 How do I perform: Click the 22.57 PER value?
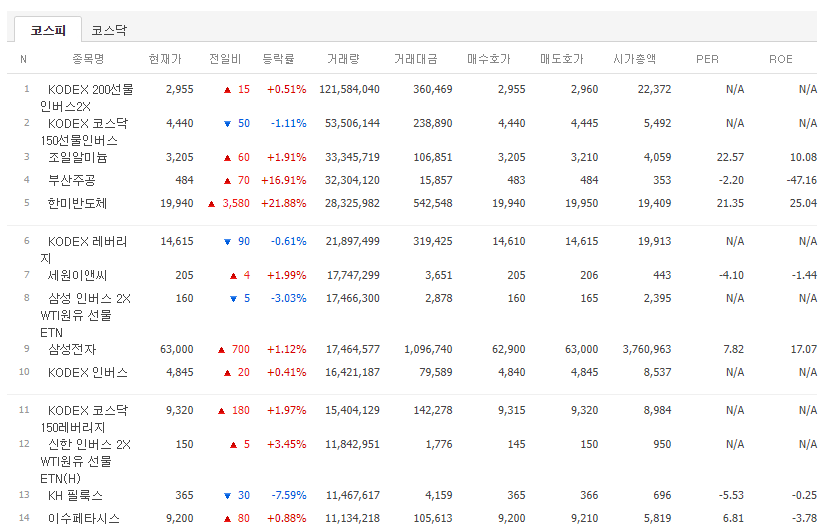point(730,157)
